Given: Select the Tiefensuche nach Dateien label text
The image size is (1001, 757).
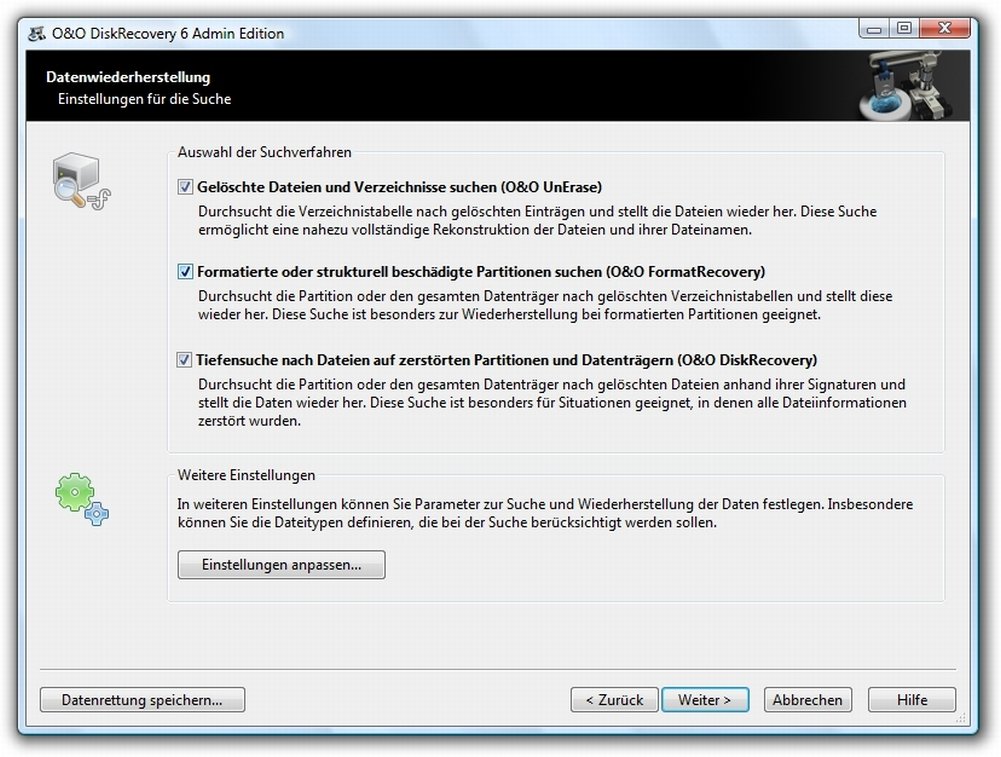Looking at the screenshot, I should (507, 360).
